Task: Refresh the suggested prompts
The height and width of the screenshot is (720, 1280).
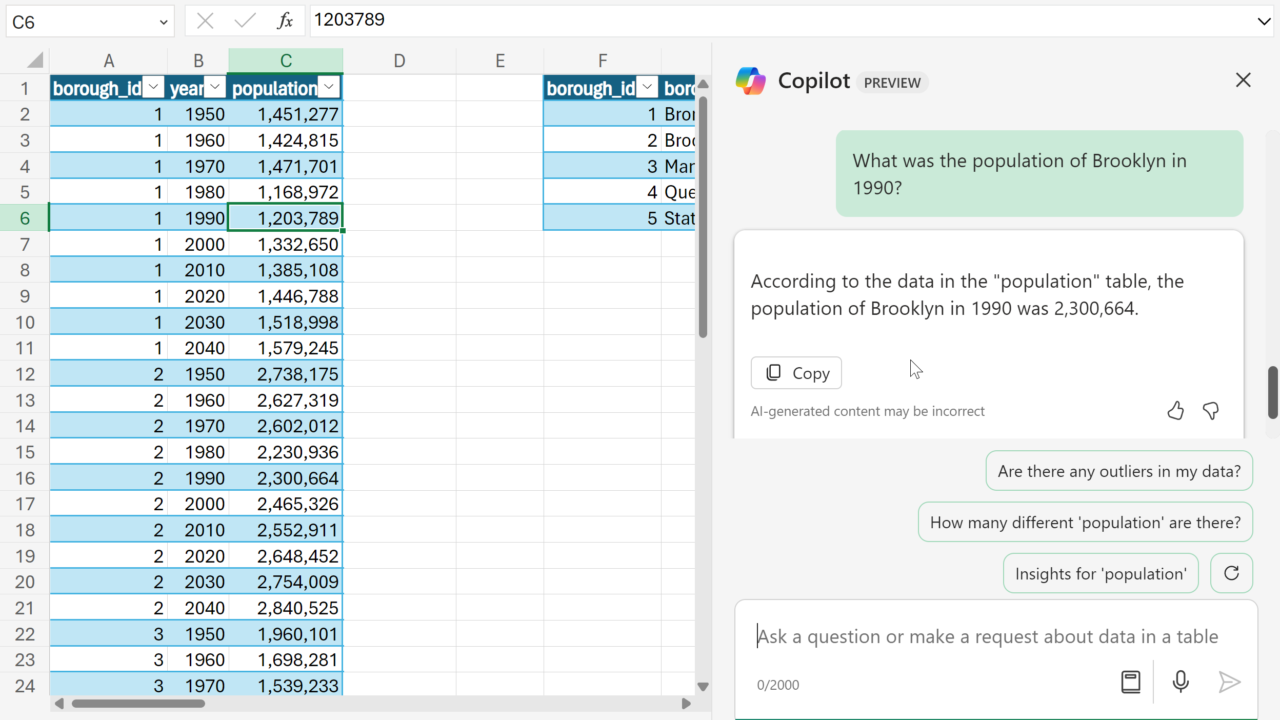Action: (1231, 573)
